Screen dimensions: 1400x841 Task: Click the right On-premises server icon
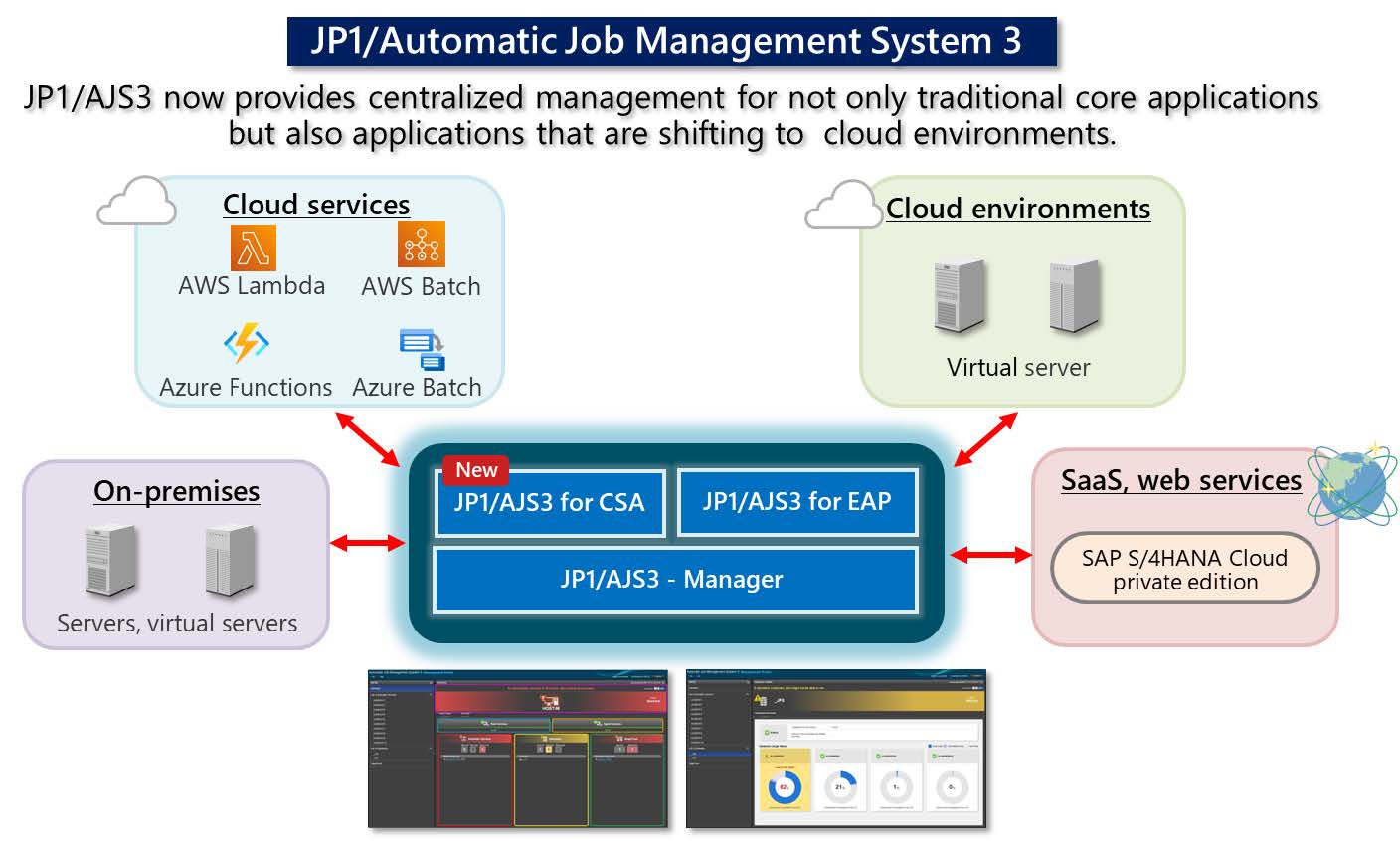coord(231,562)
